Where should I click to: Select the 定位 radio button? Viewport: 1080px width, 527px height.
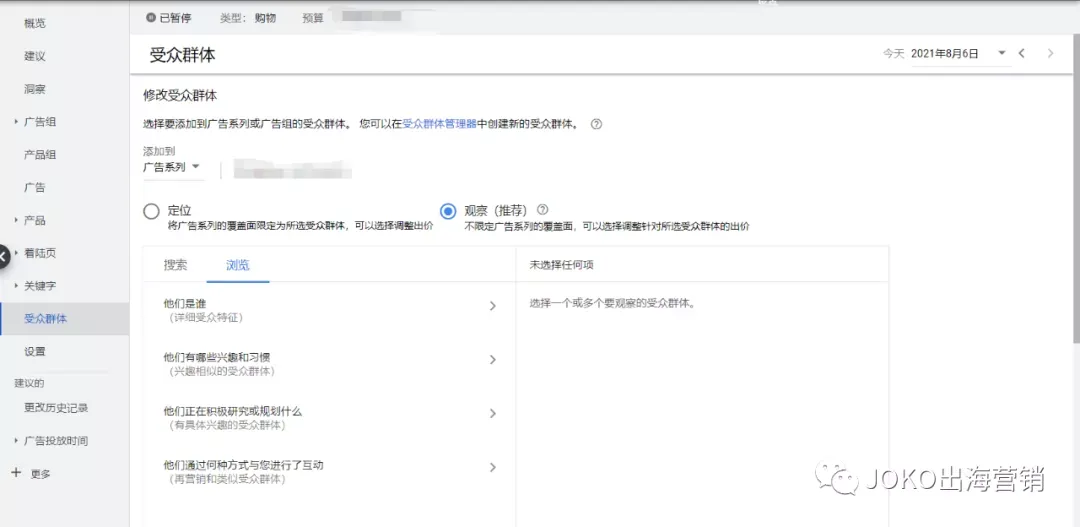click(x=152, y=211)
